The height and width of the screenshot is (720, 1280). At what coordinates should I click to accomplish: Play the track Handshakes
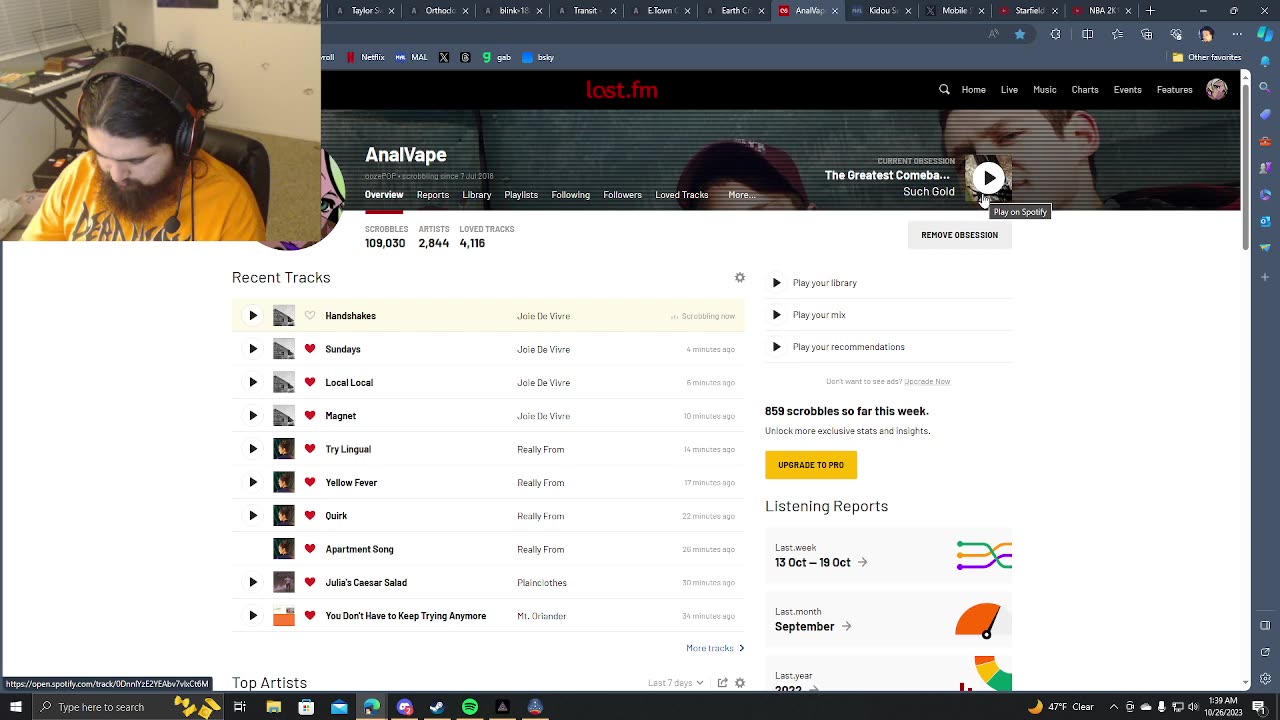tap(253, 316)
